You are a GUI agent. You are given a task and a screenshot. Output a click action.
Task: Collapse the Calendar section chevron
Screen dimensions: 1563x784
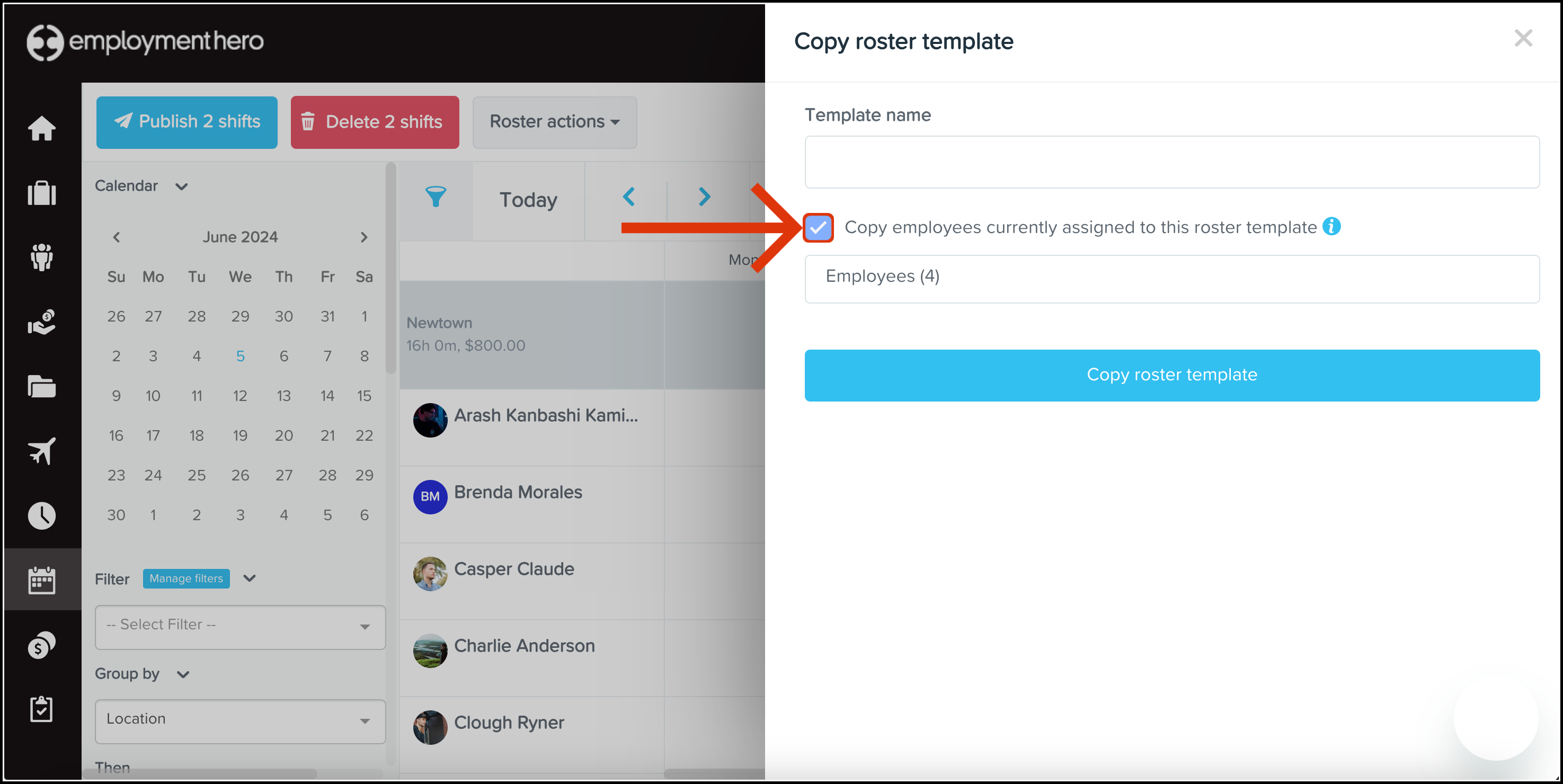point(181,186)
